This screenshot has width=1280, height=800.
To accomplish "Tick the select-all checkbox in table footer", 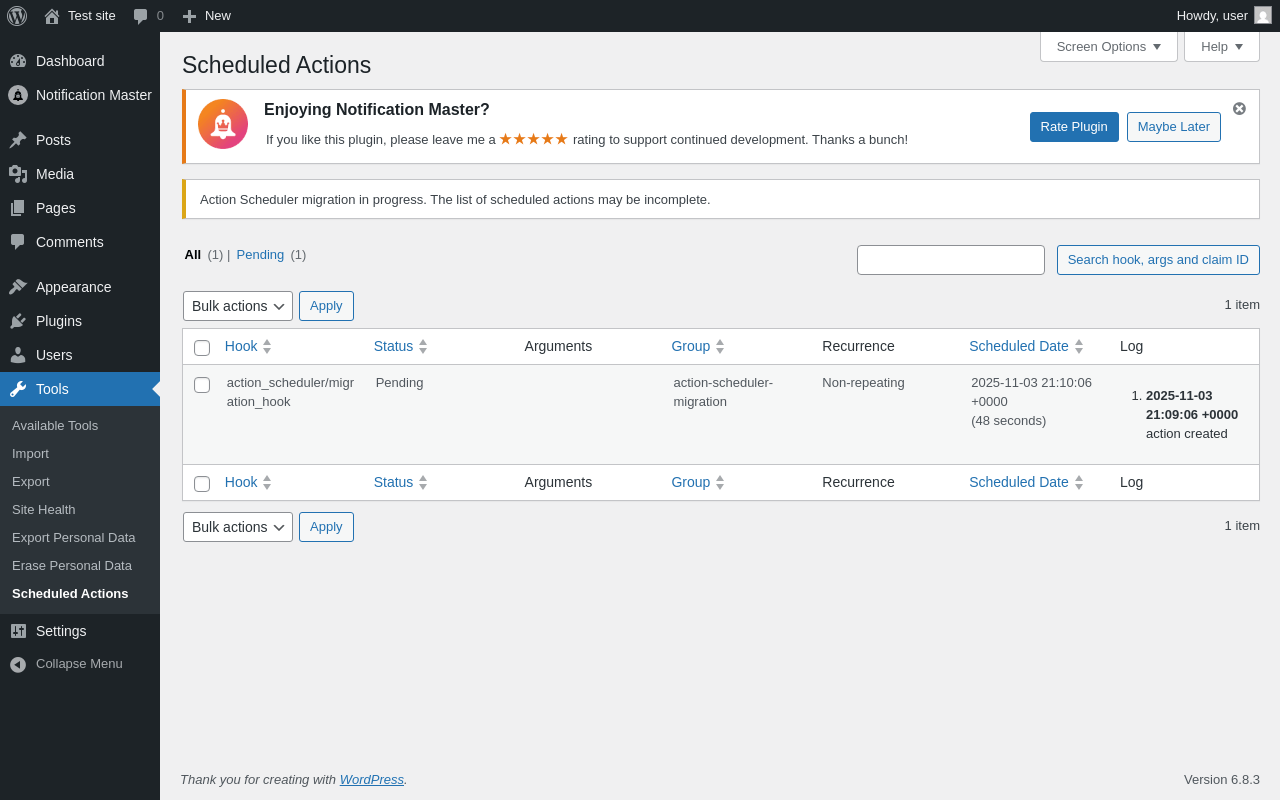I will [202, 484].
